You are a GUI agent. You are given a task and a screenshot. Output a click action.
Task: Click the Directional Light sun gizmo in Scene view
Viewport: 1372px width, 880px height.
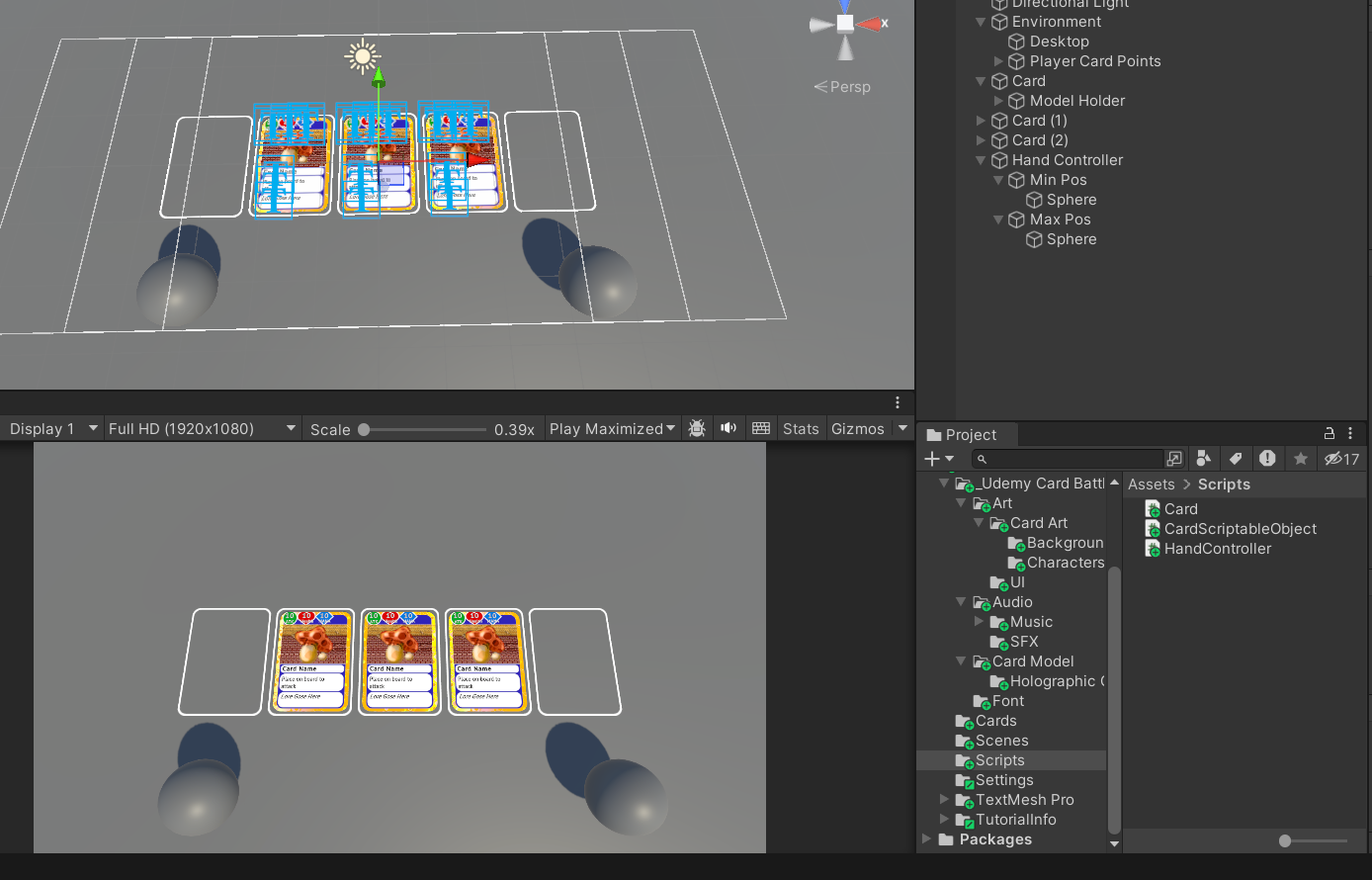point(363,56)
